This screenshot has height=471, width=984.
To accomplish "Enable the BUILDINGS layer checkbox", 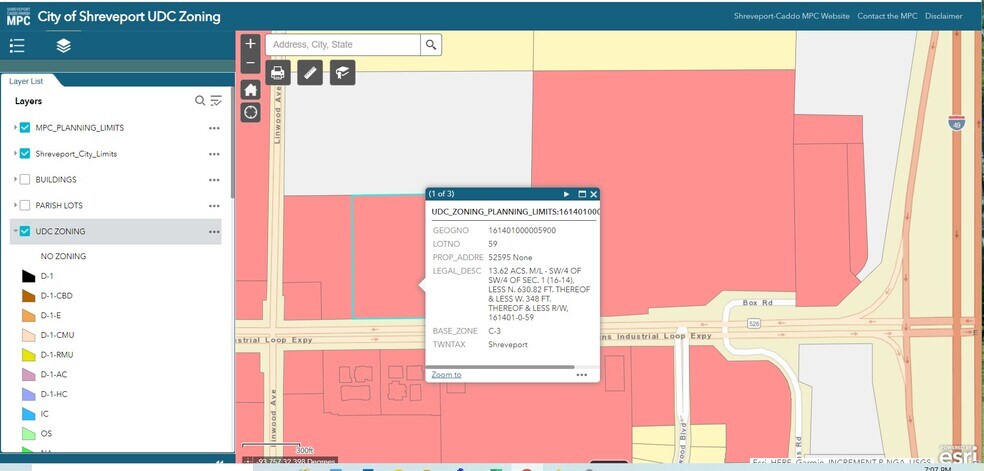I will tap(25, 180).
